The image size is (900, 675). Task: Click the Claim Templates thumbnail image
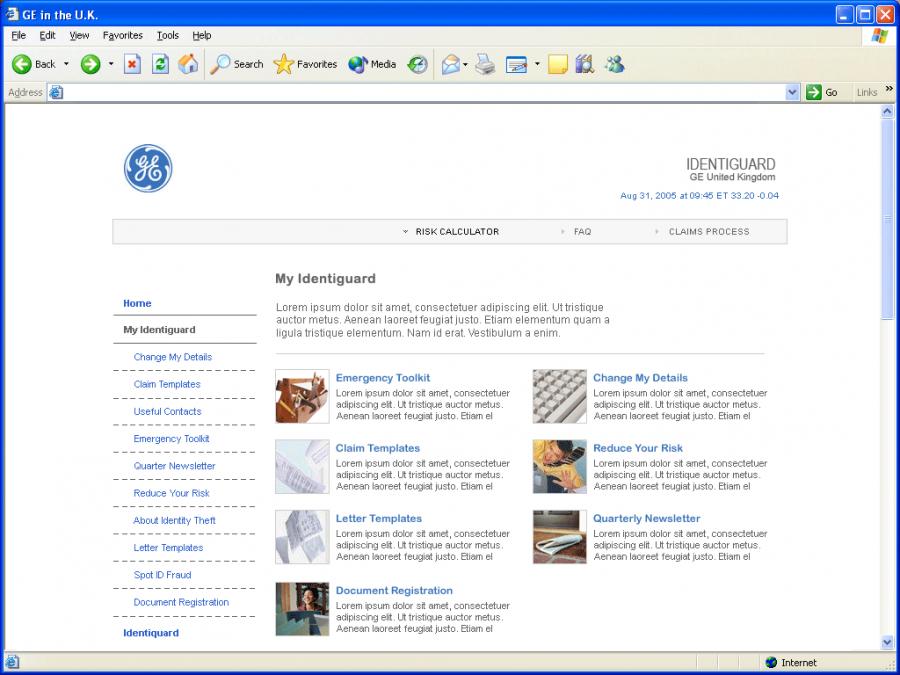pyautogui.click(x=302, y=466)
